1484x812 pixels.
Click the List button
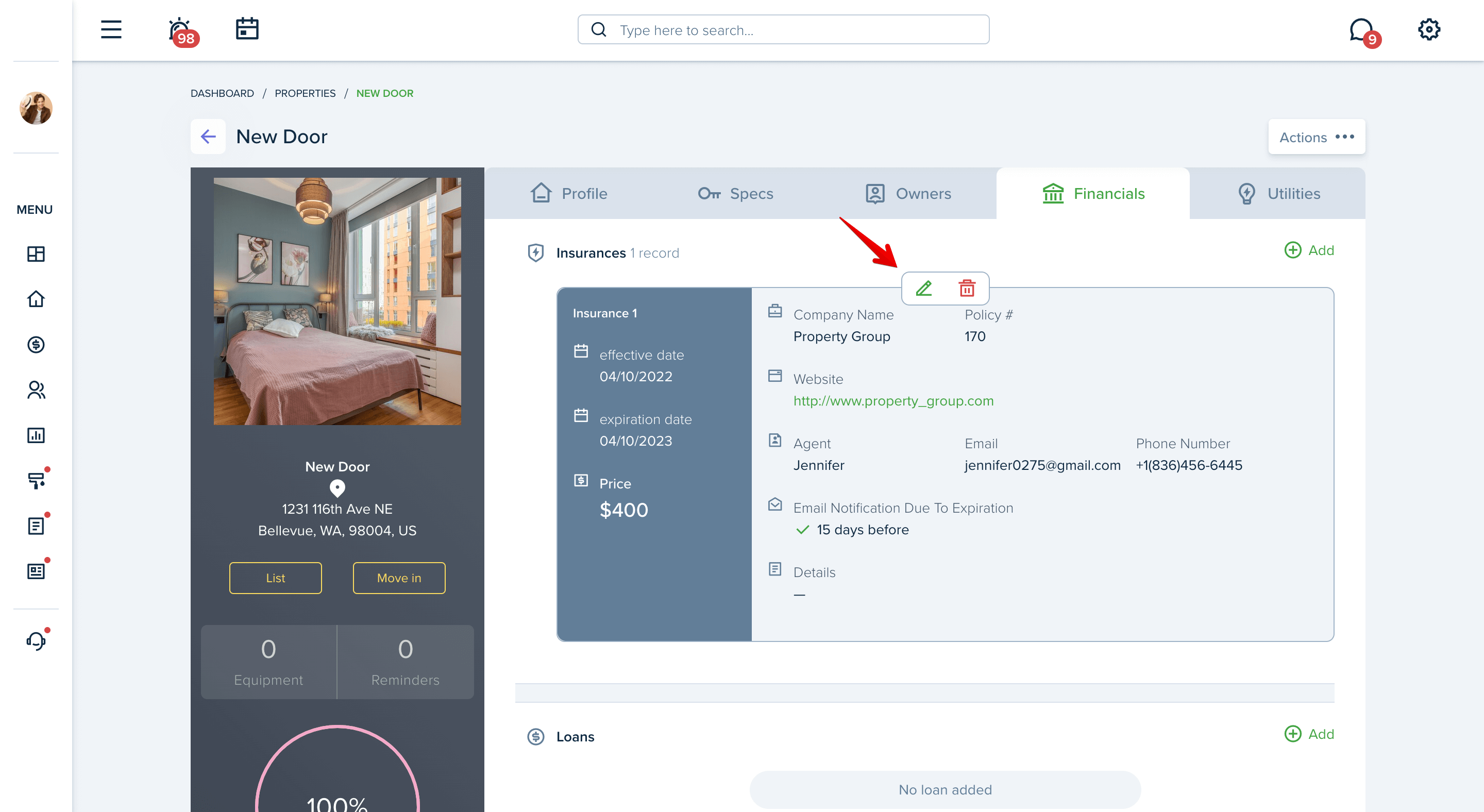click(x=275, y=578)
